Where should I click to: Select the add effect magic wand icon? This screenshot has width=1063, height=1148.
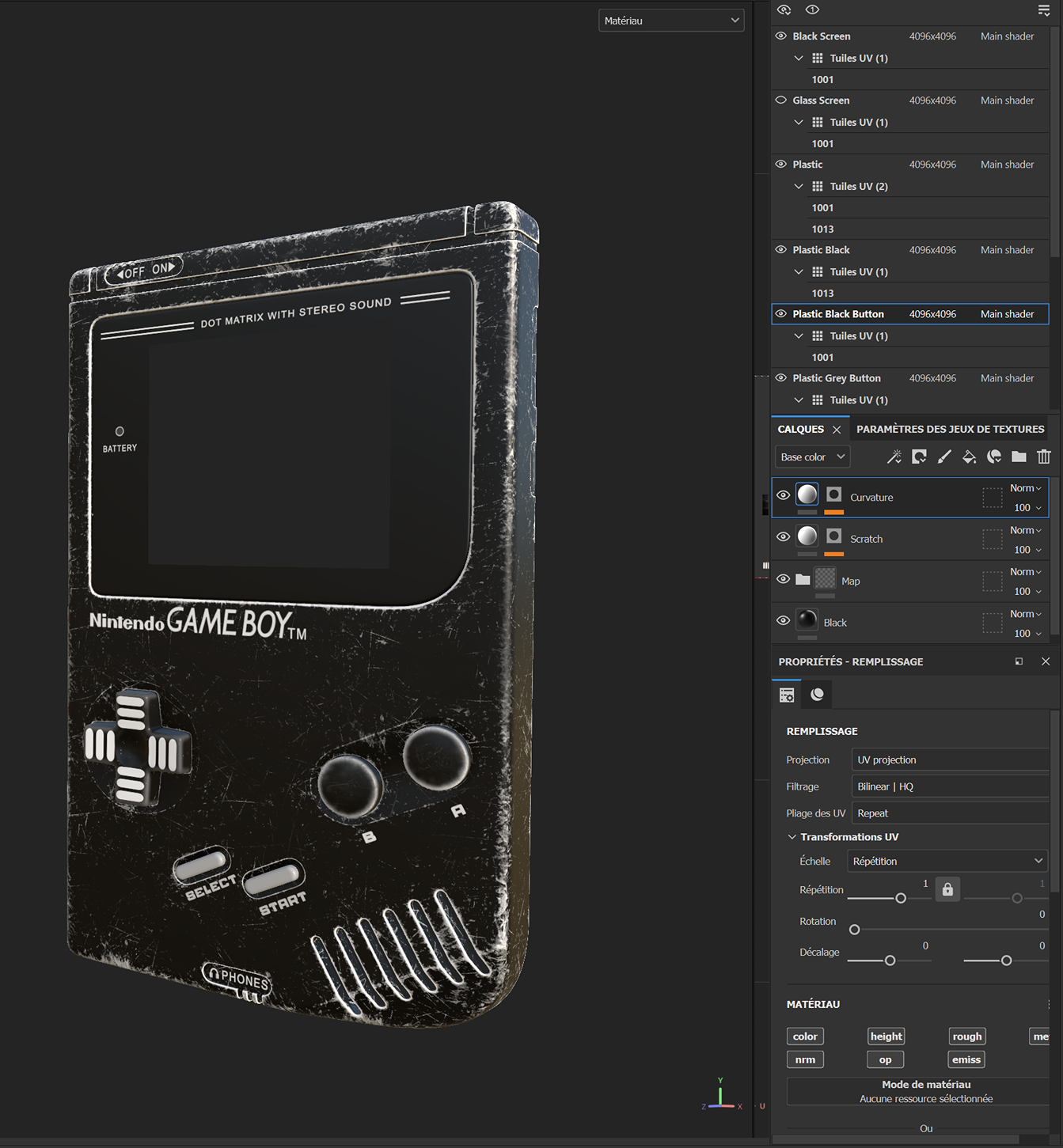point(894,457)
